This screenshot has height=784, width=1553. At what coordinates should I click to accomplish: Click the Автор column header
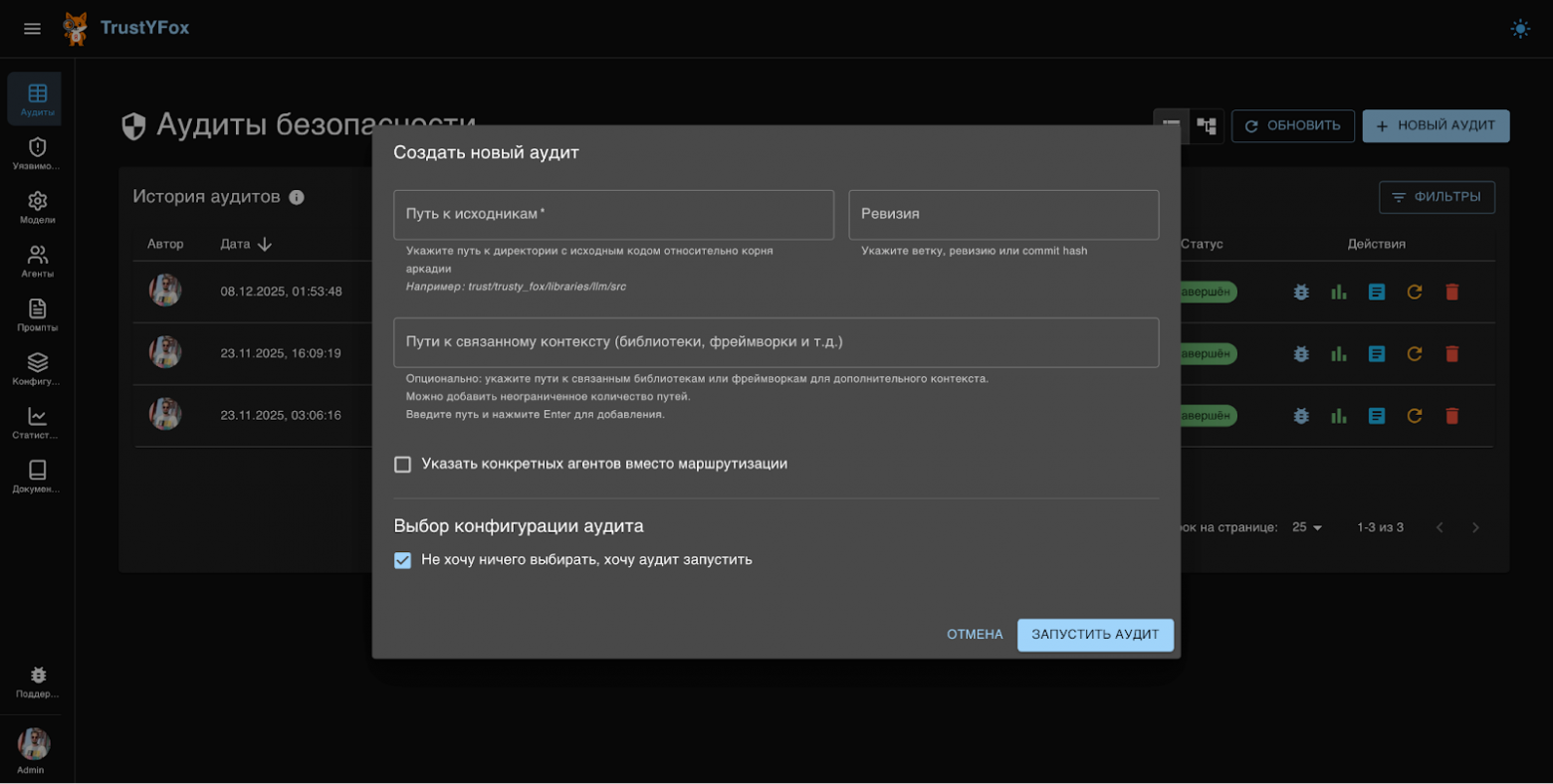(165, 244)
